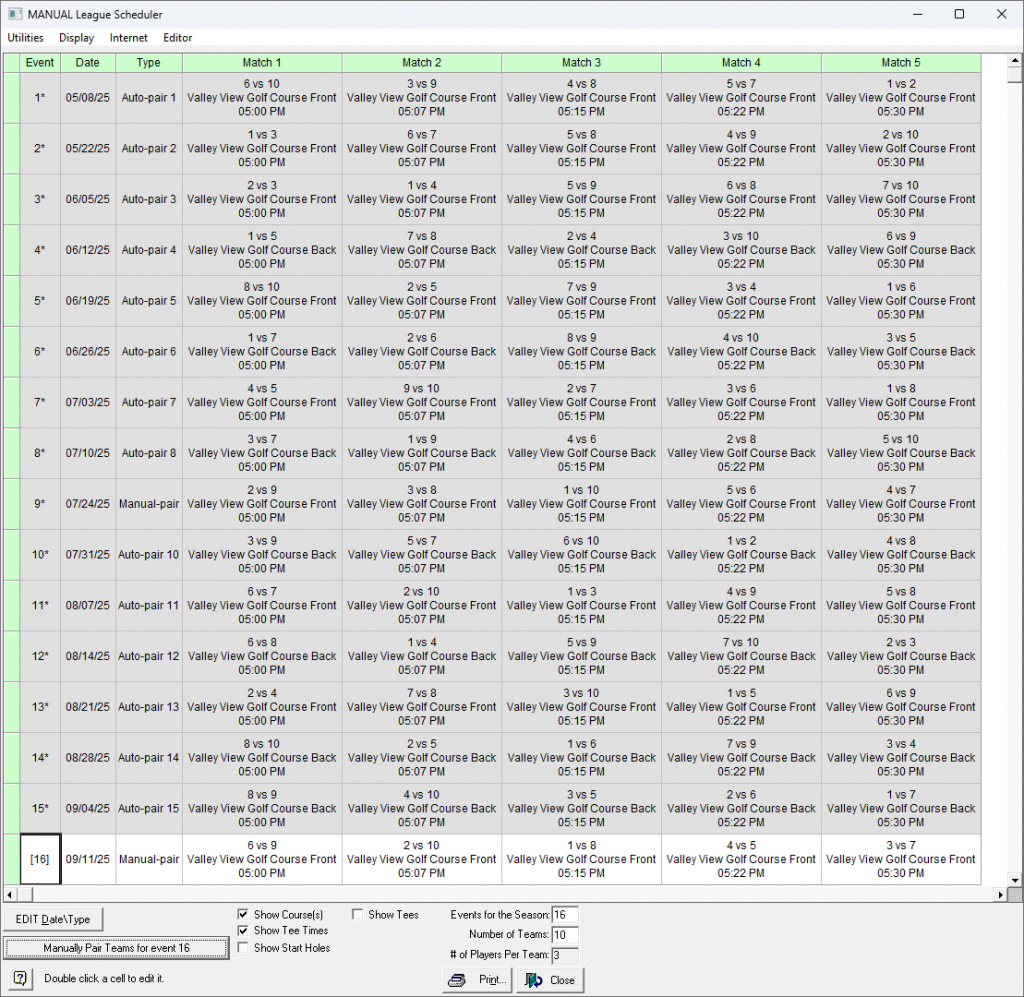Tick the Show Tees checkbox
Viewport: 1024px width, 997px height.
pos(358,914)
